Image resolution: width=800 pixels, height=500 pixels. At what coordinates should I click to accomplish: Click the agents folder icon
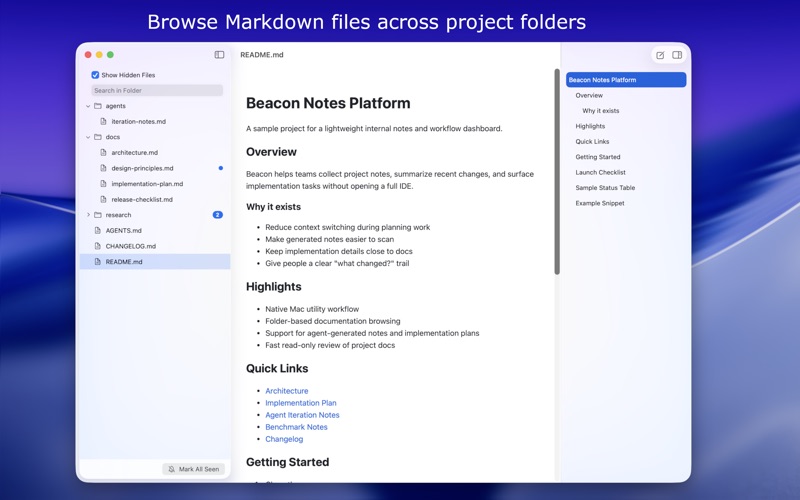click(x=98, y=106)
